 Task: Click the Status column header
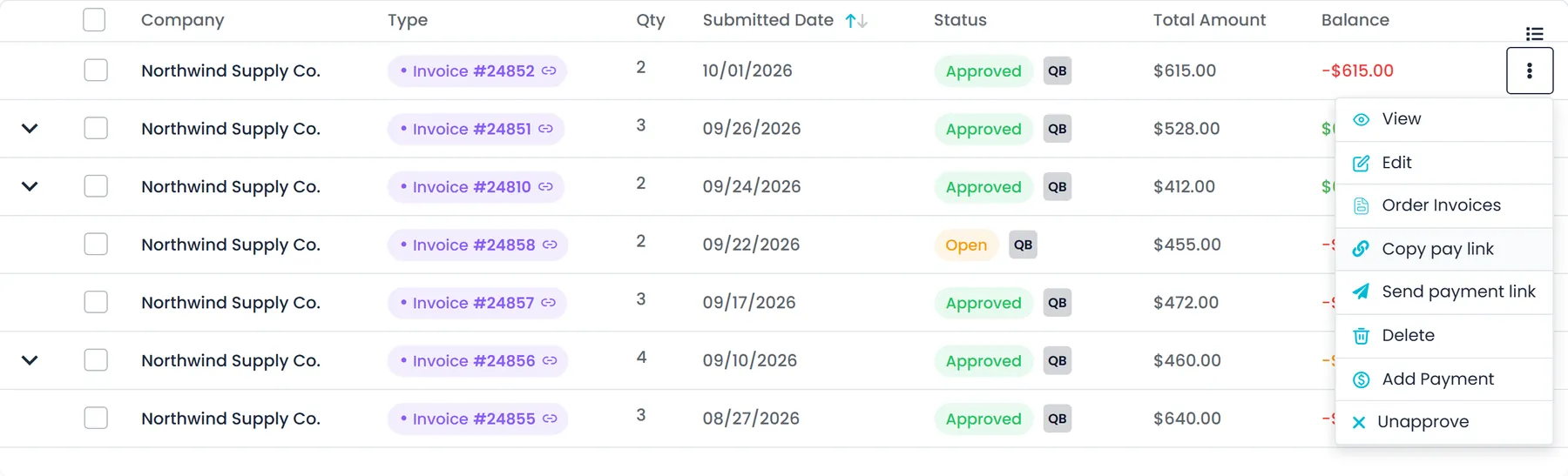pos(960,20)
